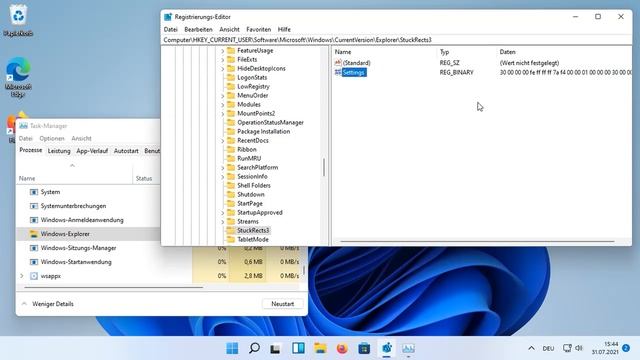Expand the RecentDocs registry key
Image resolution: width=640 pixels, height=360 pixels.
(222, 140)
